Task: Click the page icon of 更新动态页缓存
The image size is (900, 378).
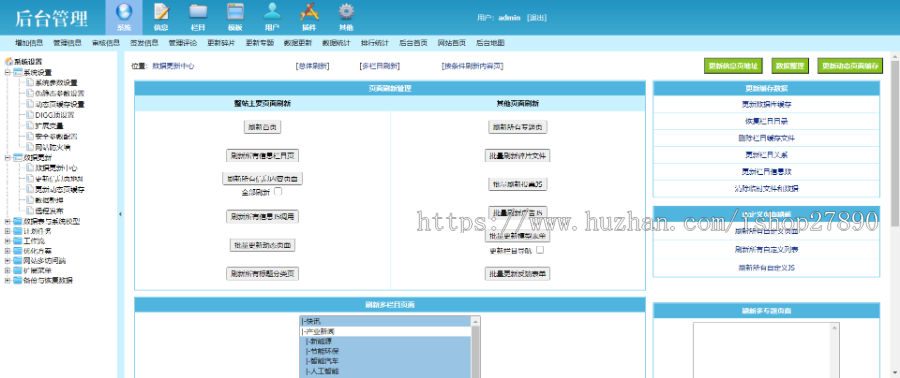Action: 30,189
